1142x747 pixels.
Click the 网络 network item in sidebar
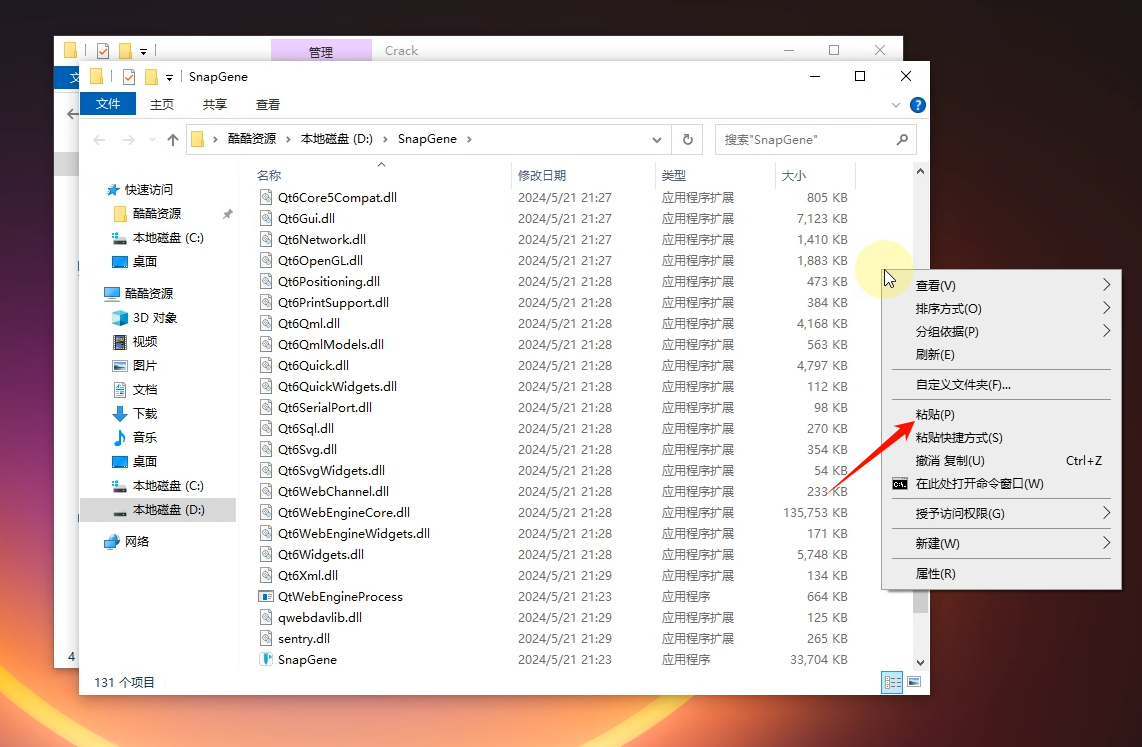pyautogui.click(x=138, y=542)
